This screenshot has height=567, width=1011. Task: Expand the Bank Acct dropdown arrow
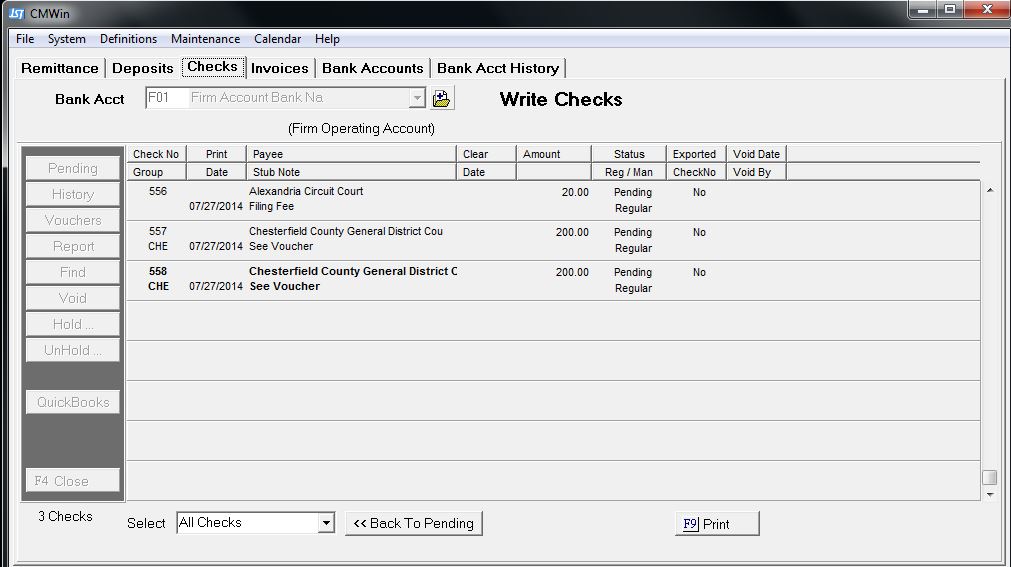point(417,98)
